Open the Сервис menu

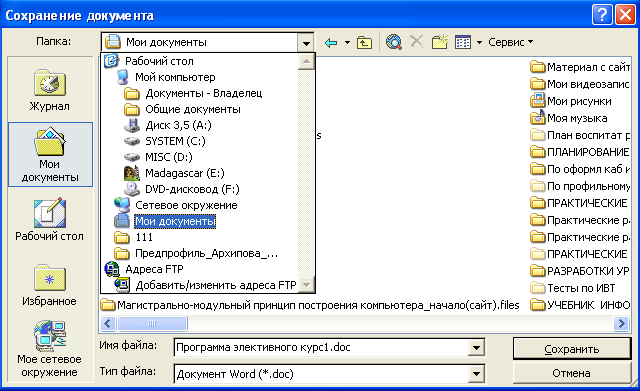click(511, 42)
